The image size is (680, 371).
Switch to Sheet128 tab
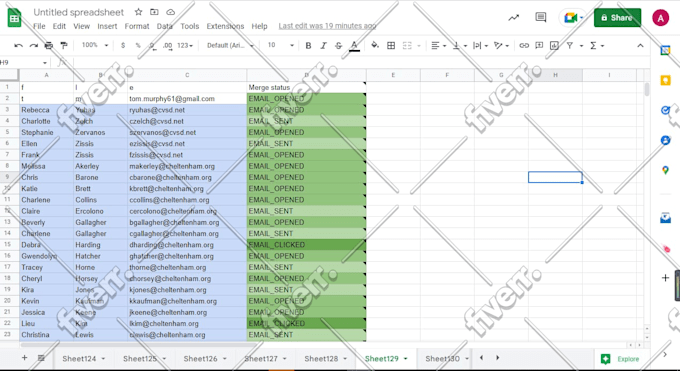click(x=321, y=358)
